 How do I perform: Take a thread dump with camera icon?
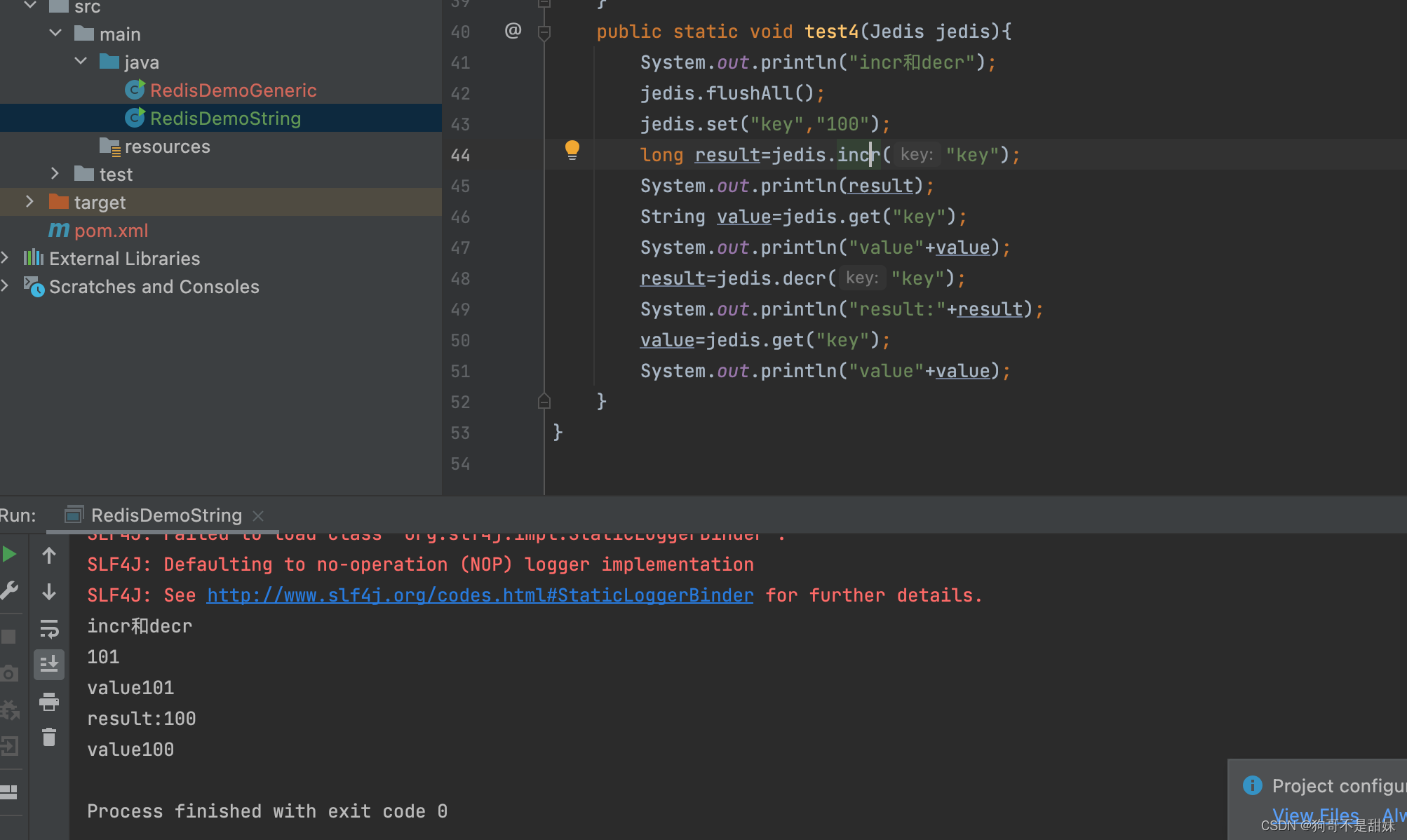pos(10,673)
